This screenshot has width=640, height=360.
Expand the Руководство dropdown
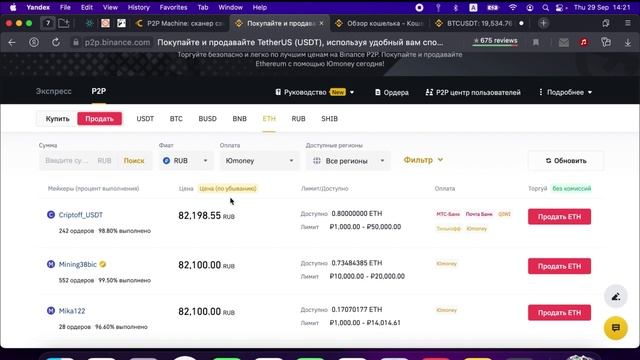(315, 92)
